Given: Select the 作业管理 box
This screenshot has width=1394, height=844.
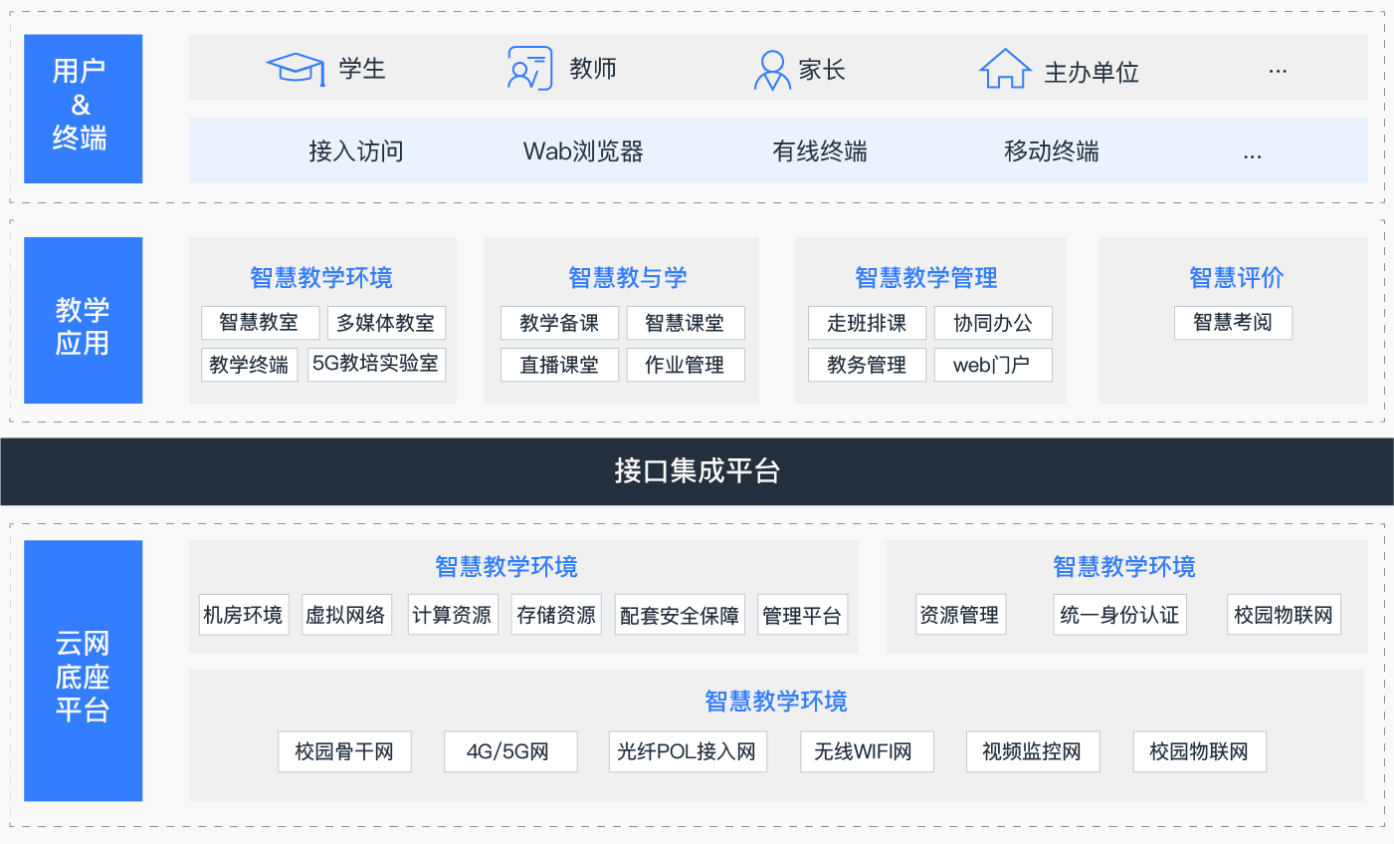Looking at the screenshot, I should click(x=685, y=365).
